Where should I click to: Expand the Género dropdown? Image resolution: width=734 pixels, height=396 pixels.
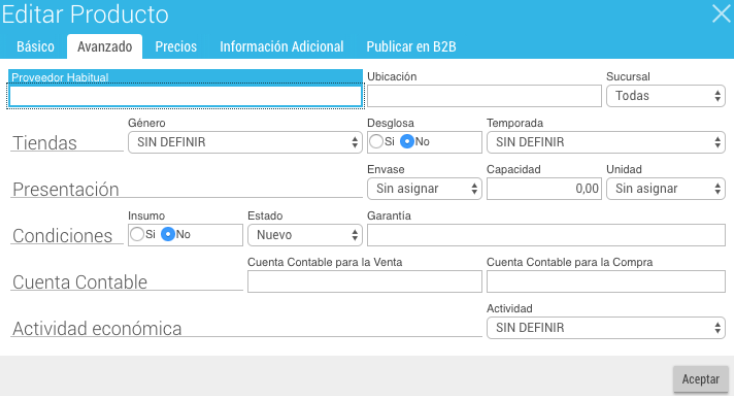point(245,142)
